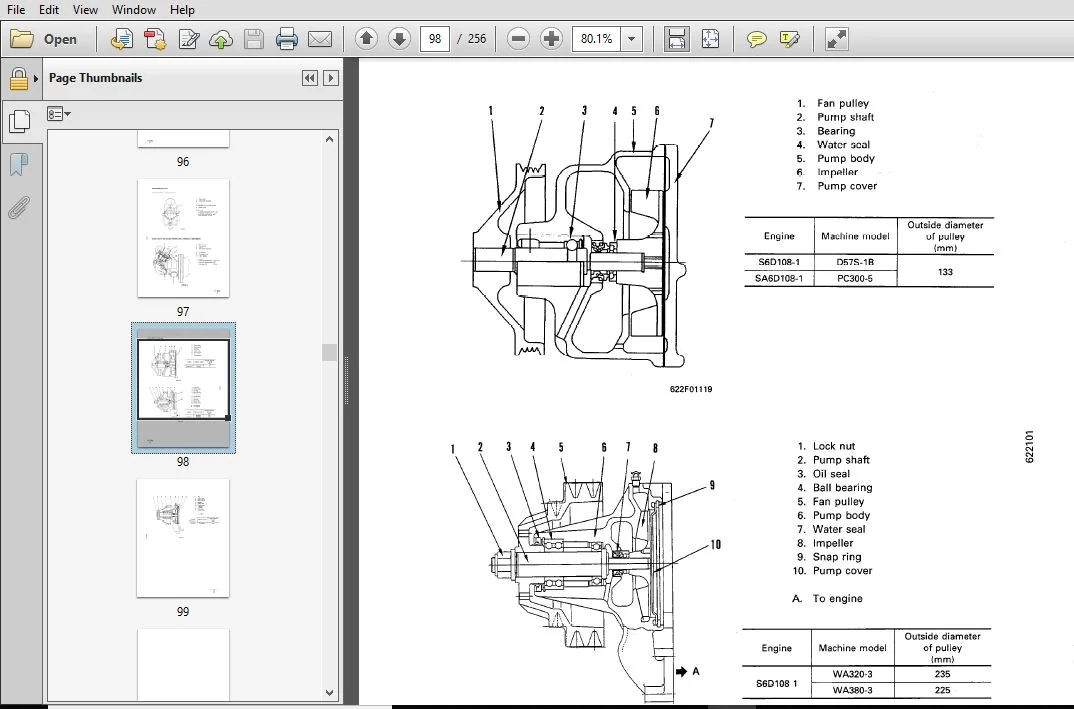Click the text 'Pump cover' item 7
This screenshot has width=1074, height=709.
point(847,186)
